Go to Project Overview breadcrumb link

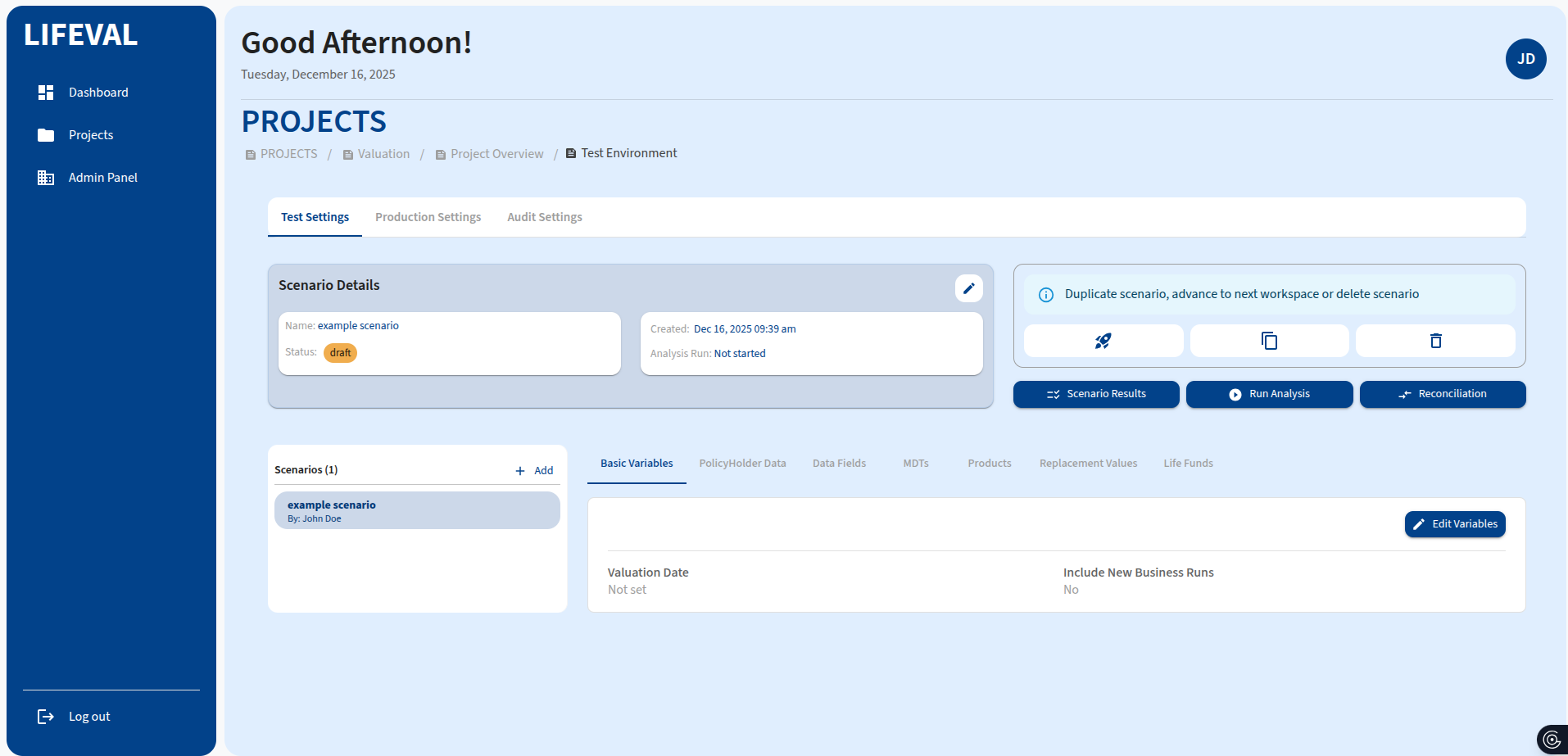(496, 154)
